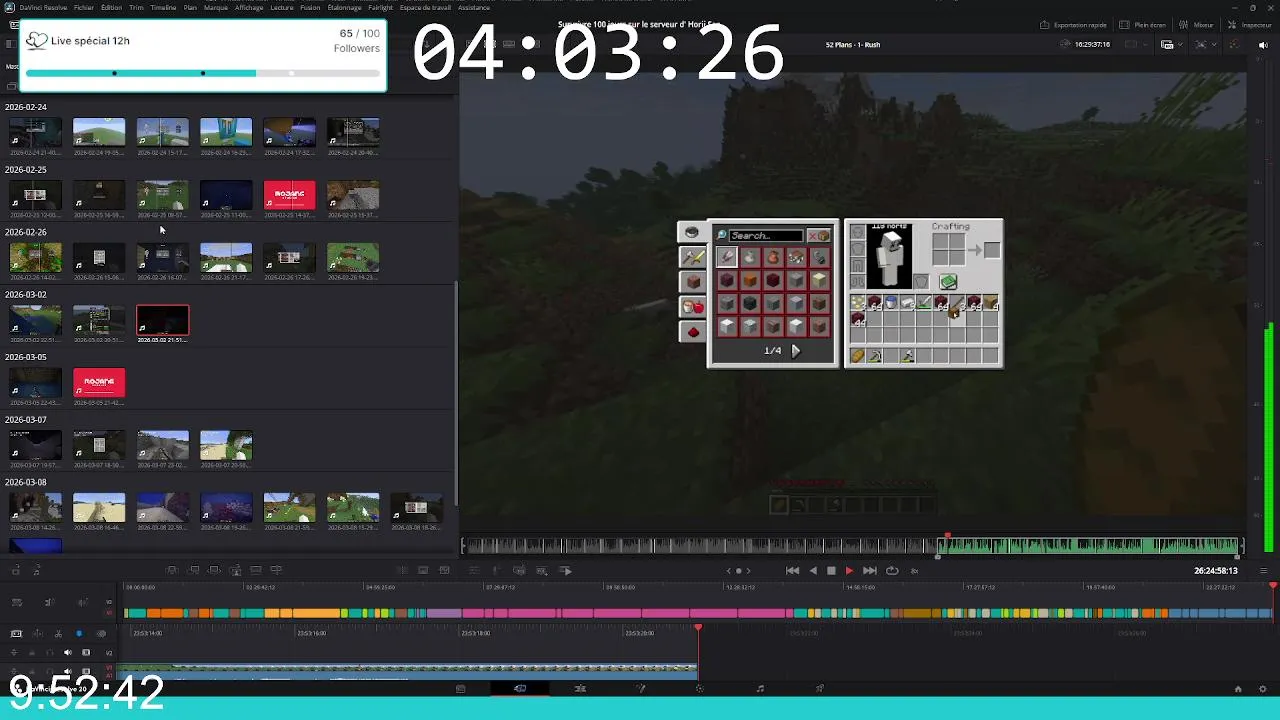The width and height of the screenshot is (1280, 720).
Task: Open the Cut page icon
Action: [520, 689]
